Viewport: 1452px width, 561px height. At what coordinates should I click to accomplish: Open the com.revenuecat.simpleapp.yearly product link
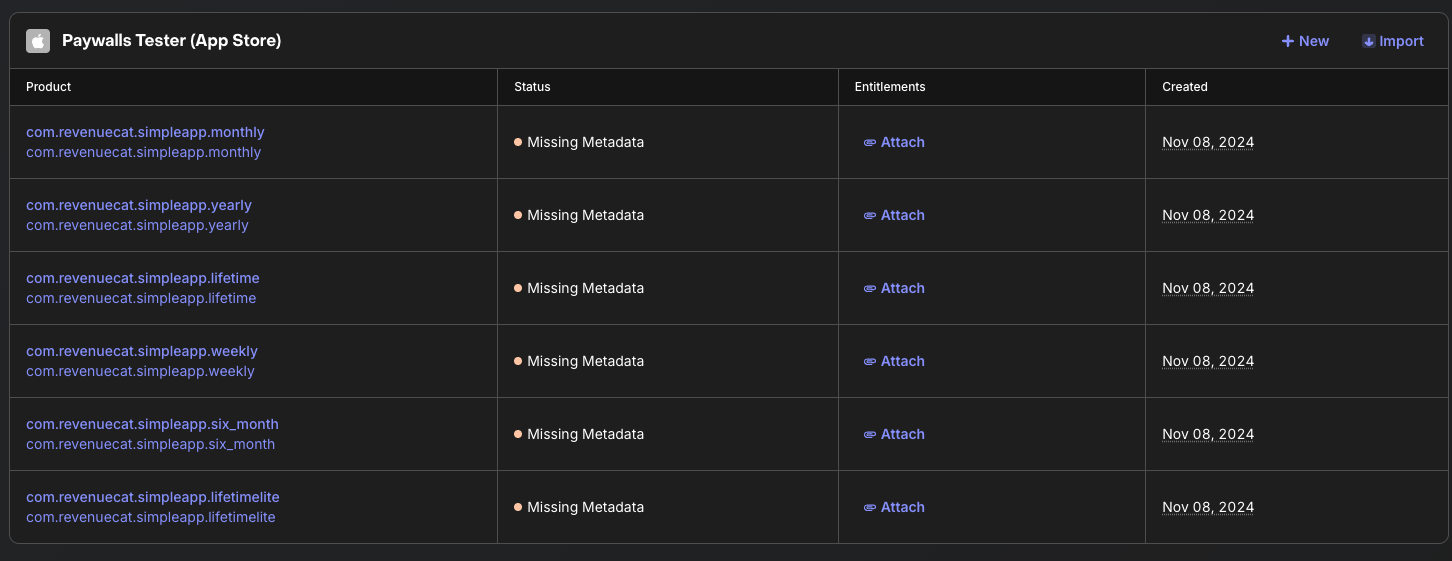139,205
